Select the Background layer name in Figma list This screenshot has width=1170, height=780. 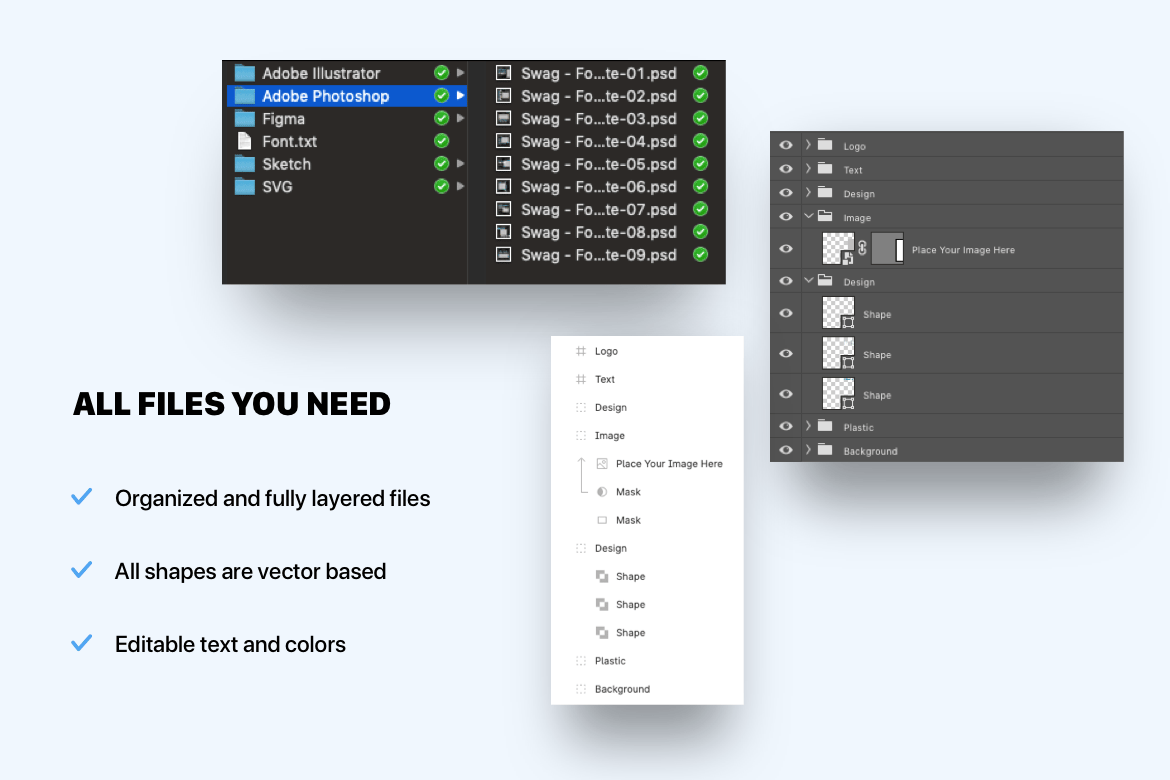(x=622, y=689)
